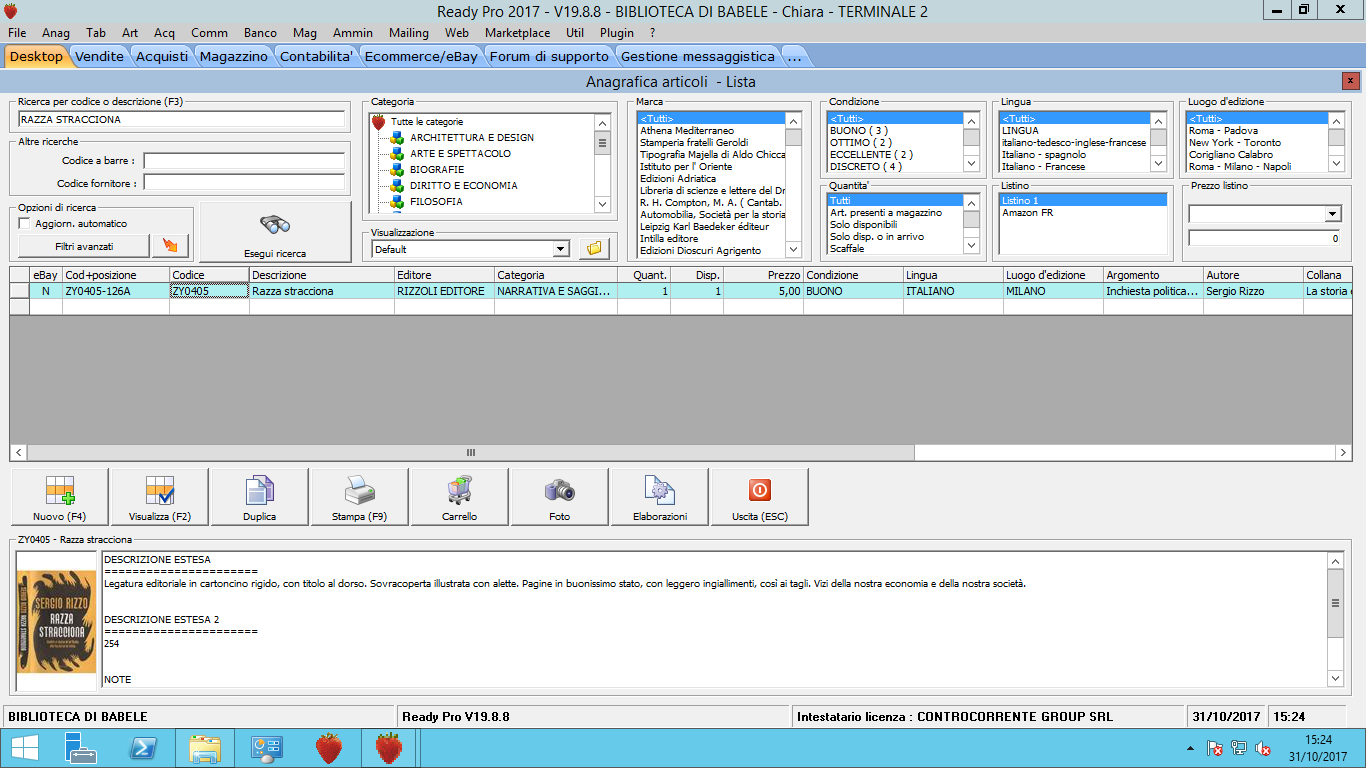Viewport: 1366px width, 768px height.
Task: Click the Editore column header
Action: tap(444, 275)
